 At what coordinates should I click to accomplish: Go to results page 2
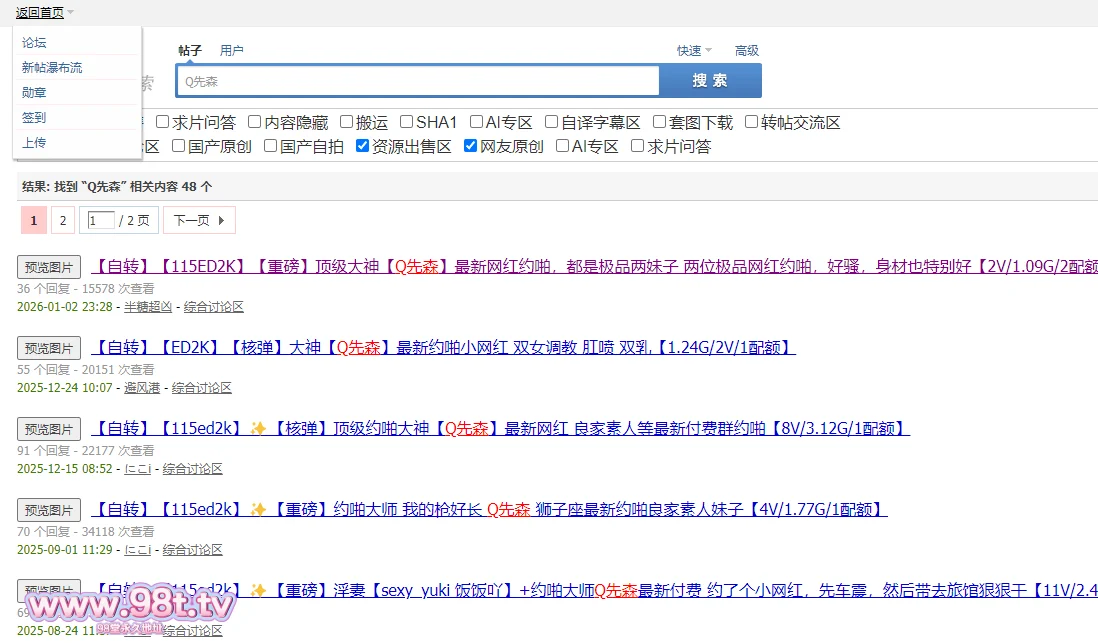tap(62, 220)
